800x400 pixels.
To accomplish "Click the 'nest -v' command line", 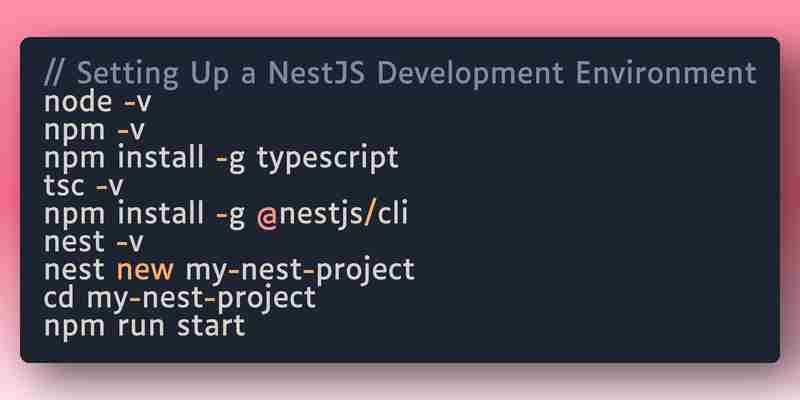I will coord(94,241).
